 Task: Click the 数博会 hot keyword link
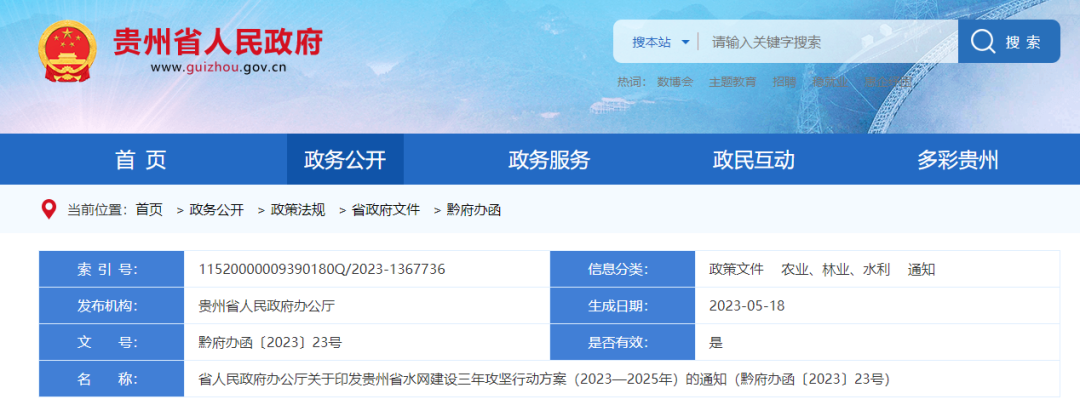675,82
